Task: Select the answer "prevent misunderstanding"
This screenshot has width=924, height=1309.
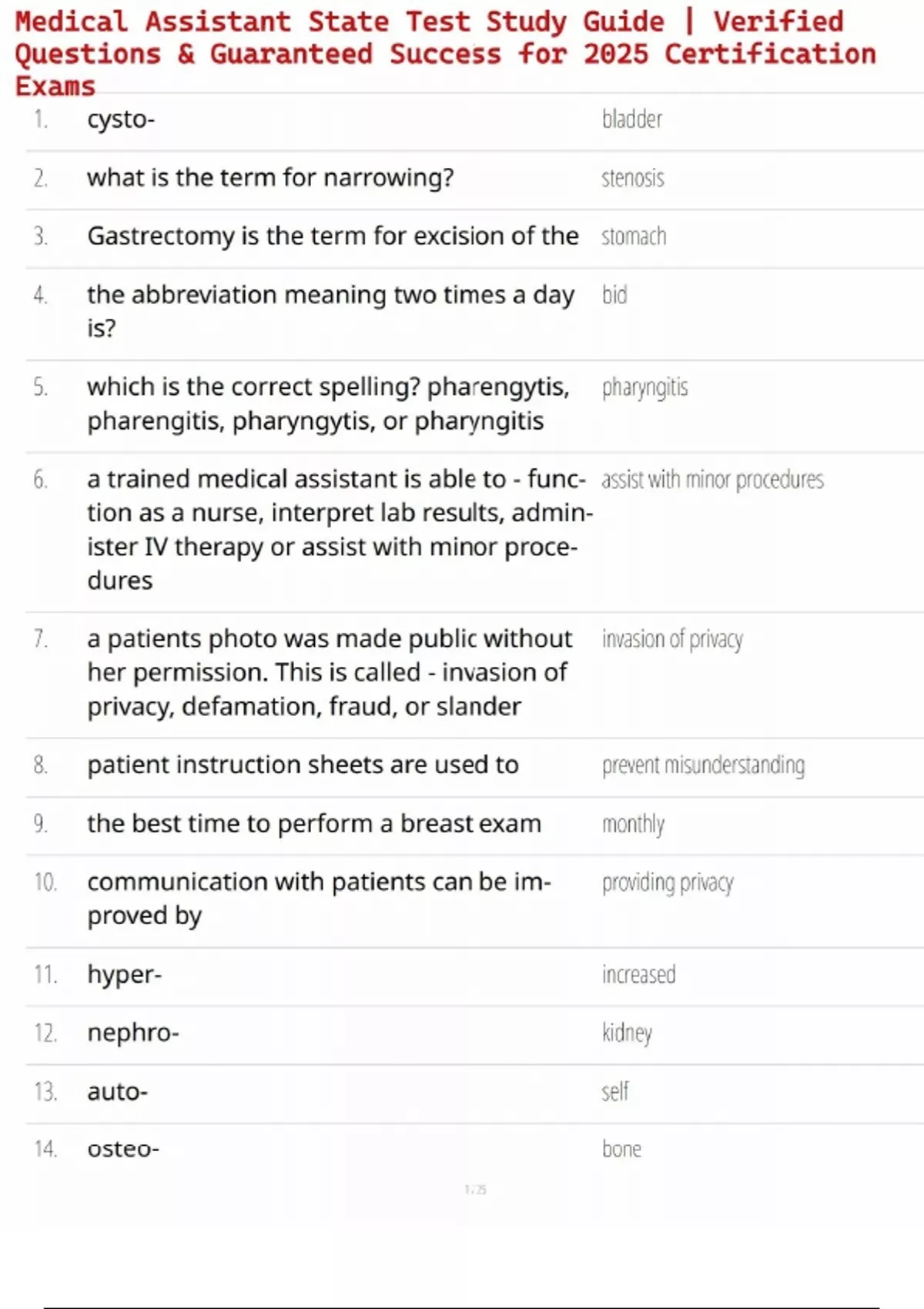Action: (x=703, y=765)
